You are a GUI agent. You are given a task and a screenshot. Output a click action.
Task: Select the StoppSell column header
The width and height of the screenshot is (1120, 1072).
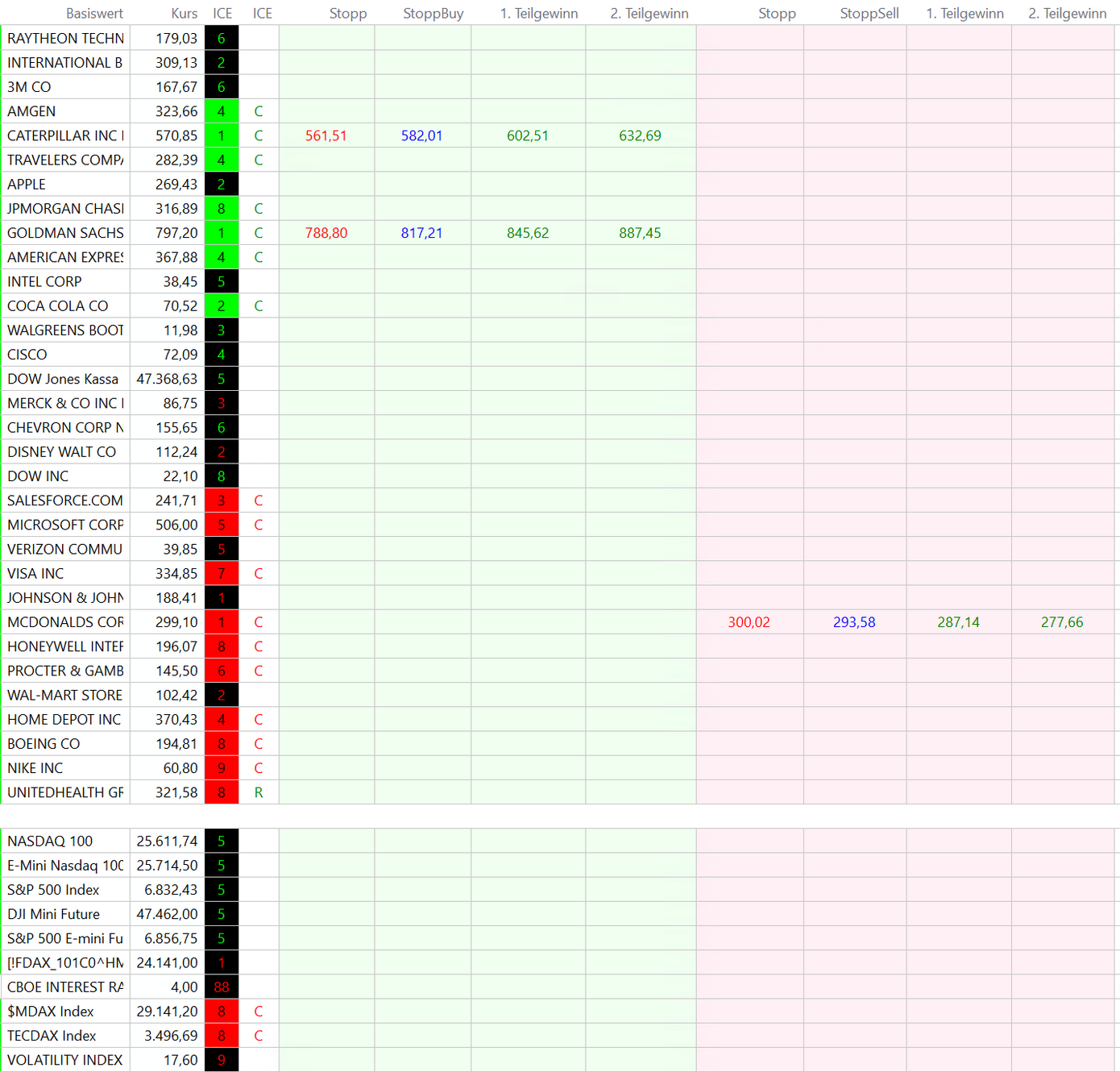(869, 13)
